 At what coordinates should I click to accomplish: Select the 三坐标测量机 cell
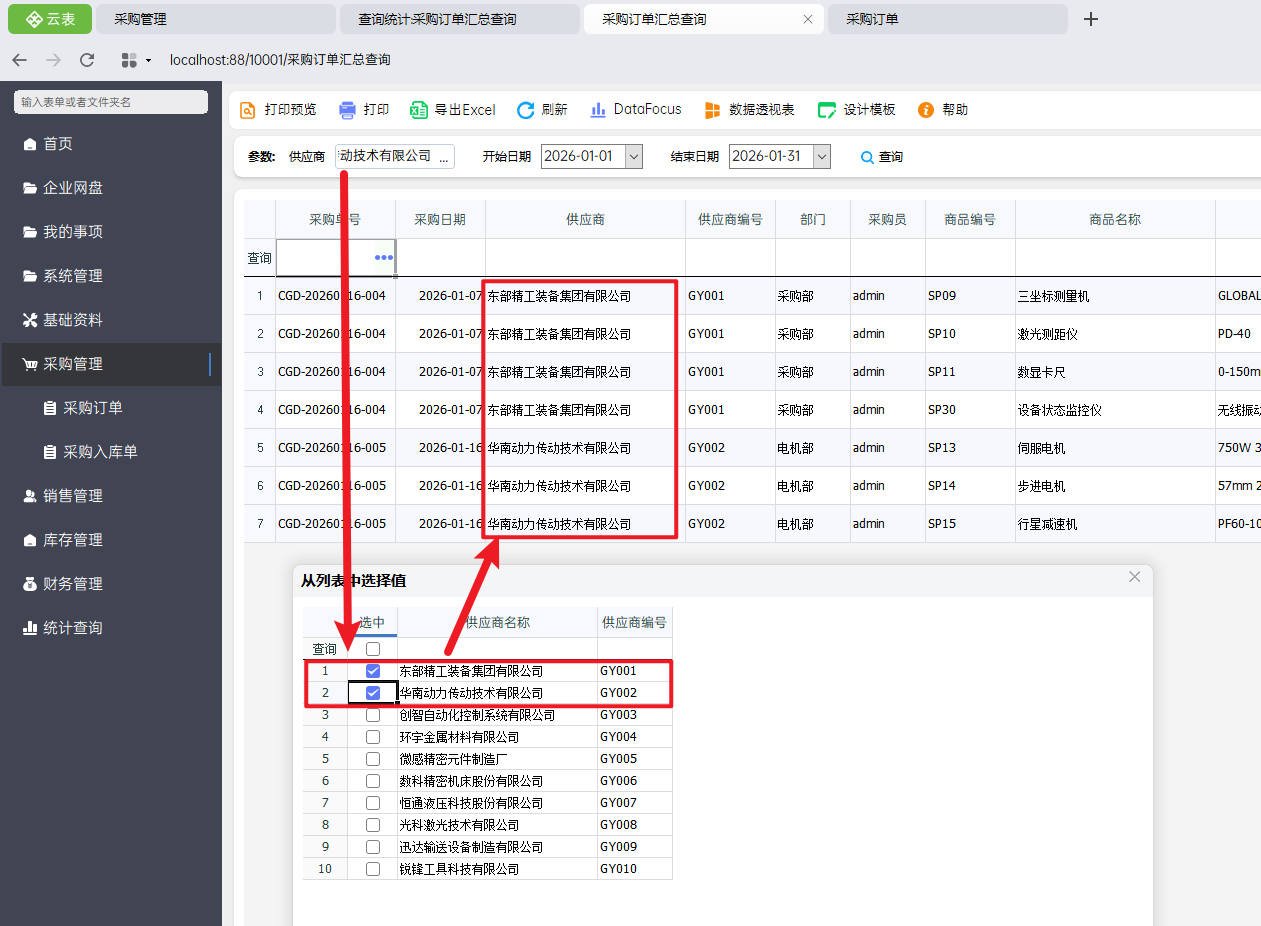coord(1115,296)
